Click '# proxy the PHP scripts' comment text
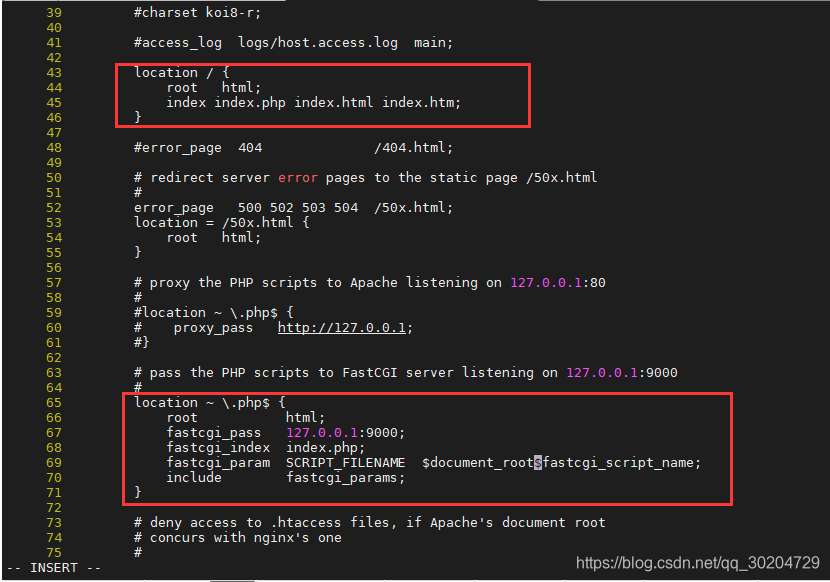830x582 pixels. click(x=225, y=283)
